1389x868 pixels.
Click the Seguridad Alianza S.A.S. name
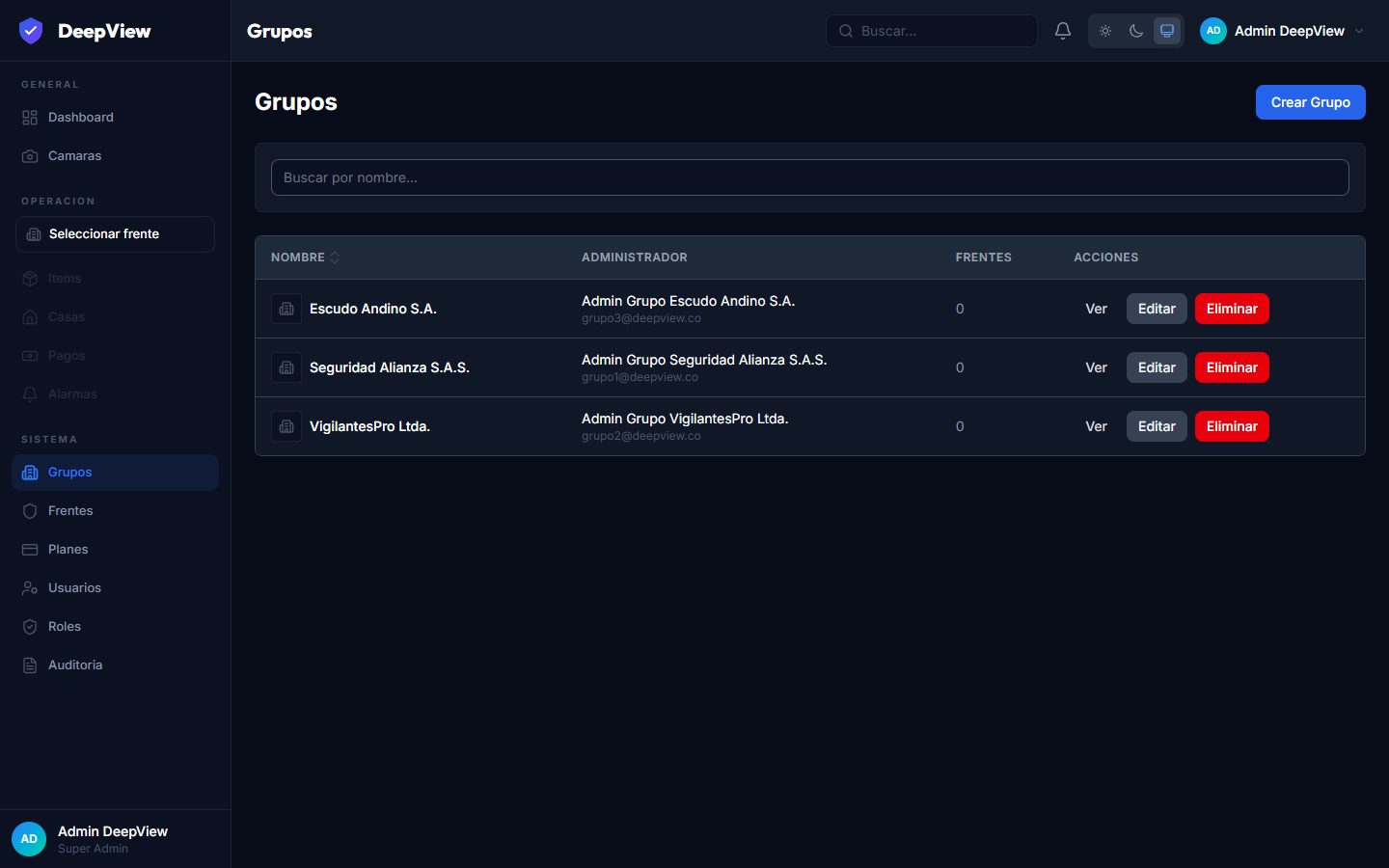(390, 367)
